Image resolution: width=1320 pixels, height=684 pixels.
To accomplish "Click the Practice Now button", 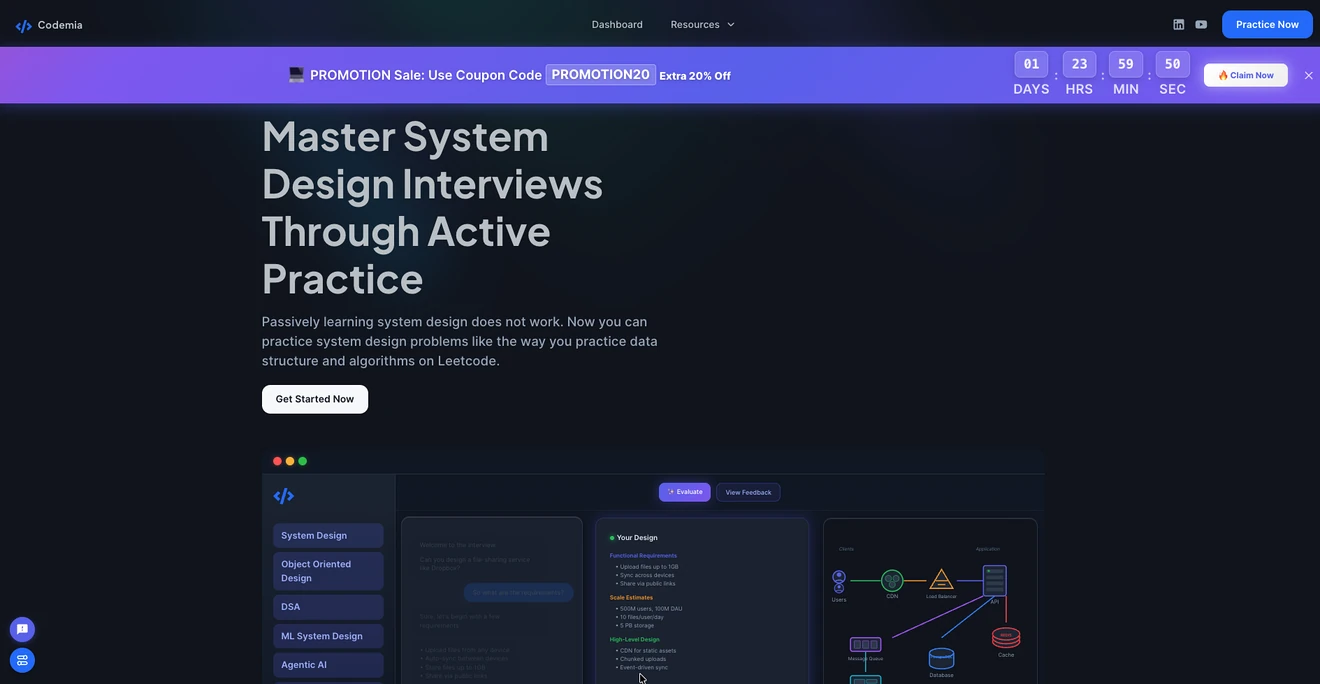I will [x=1267, y=24].
